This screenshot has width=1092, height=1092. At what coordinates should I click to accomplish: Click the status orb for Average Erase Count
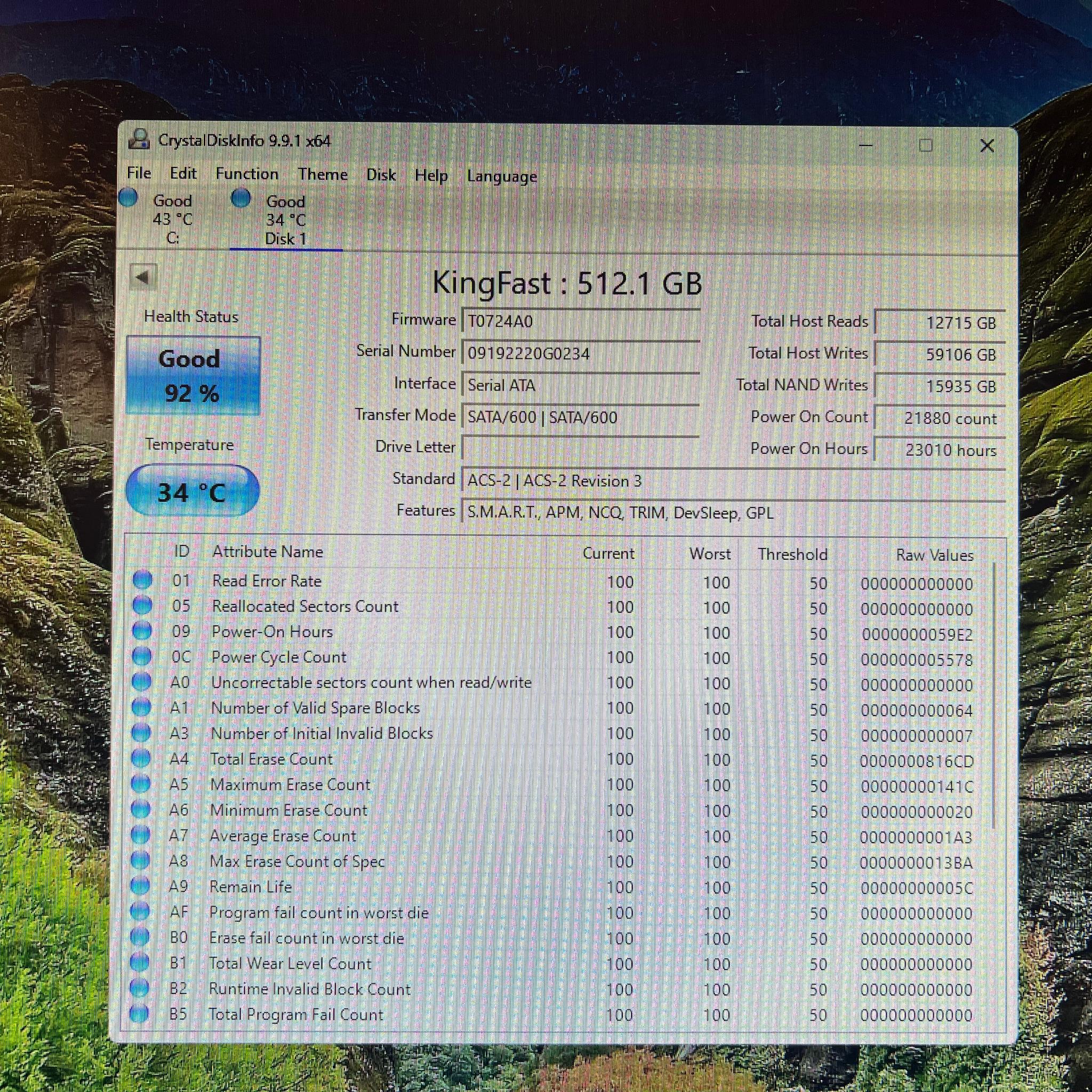140,835
